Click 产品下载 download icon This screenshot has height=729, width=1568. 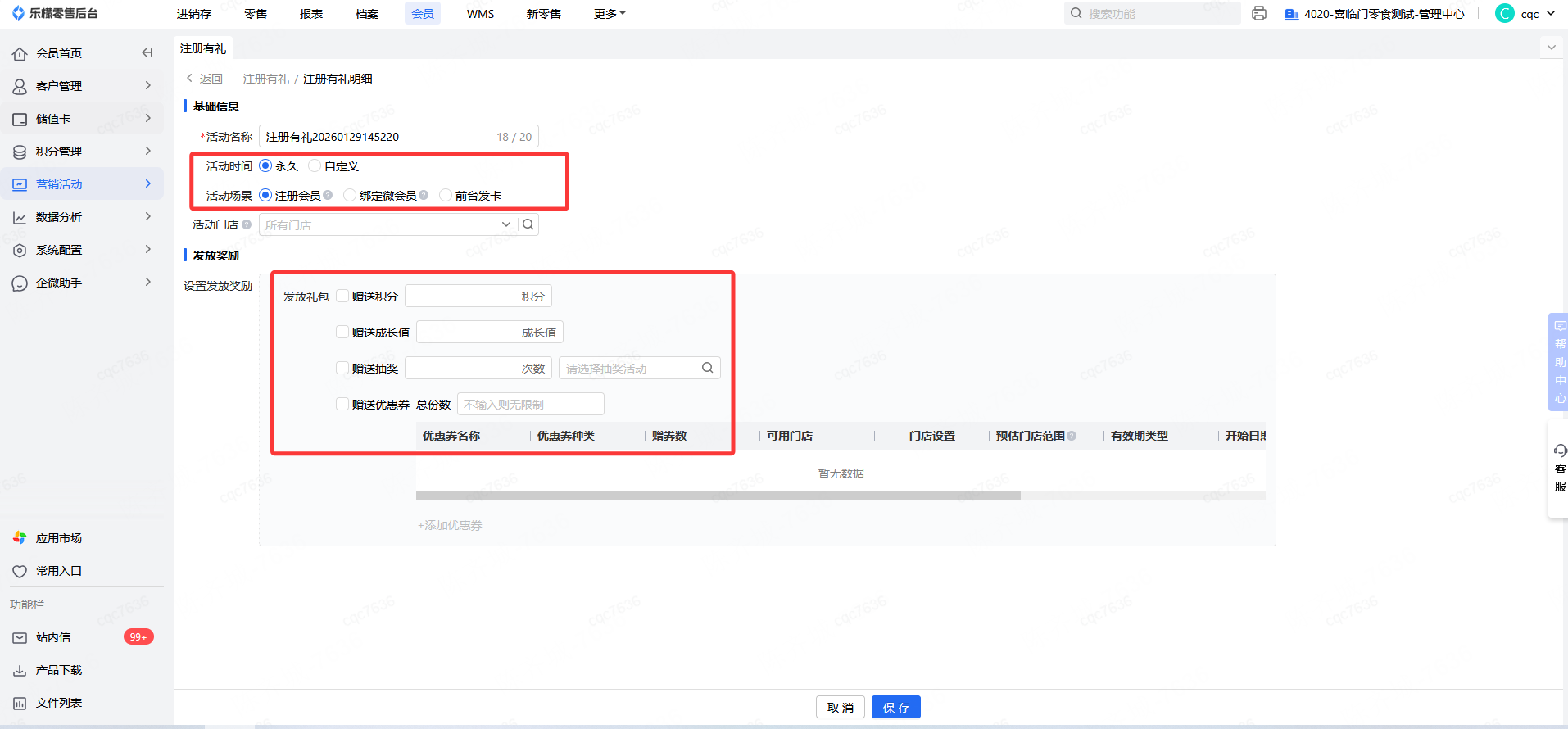20,670
